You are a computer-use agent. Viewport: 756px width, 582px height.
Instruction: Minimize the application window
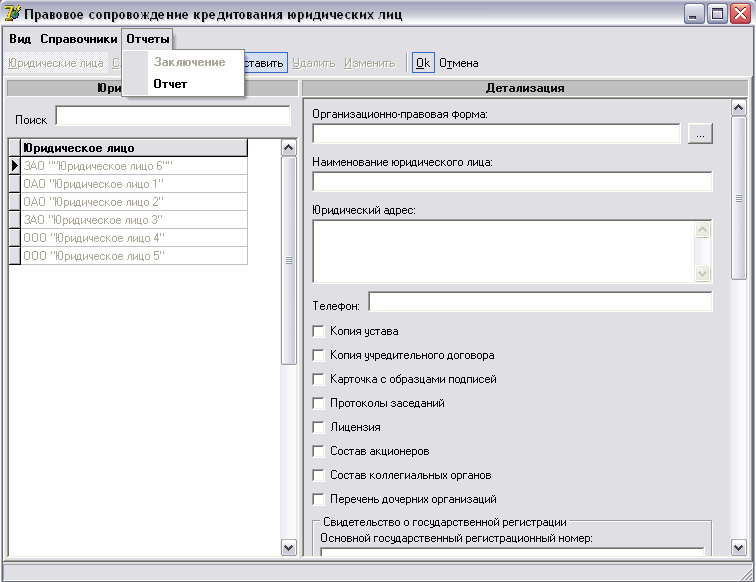coord(694,14)
